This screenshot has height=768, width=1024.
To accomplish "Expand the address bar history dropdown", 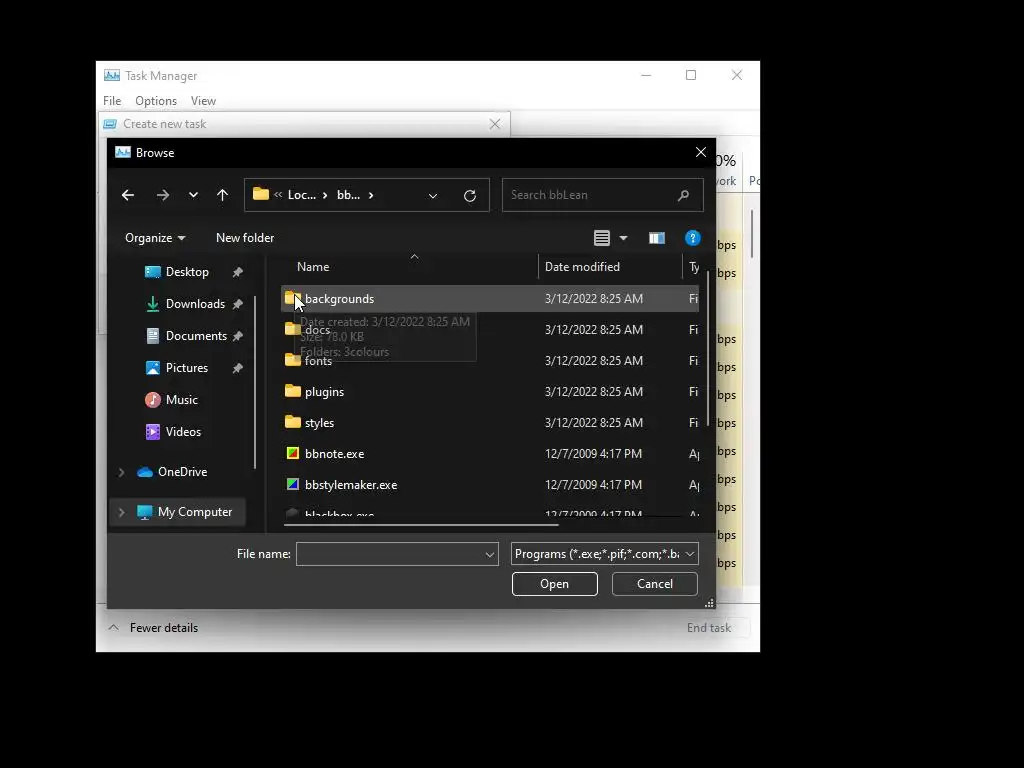I will tap(432, 195).
